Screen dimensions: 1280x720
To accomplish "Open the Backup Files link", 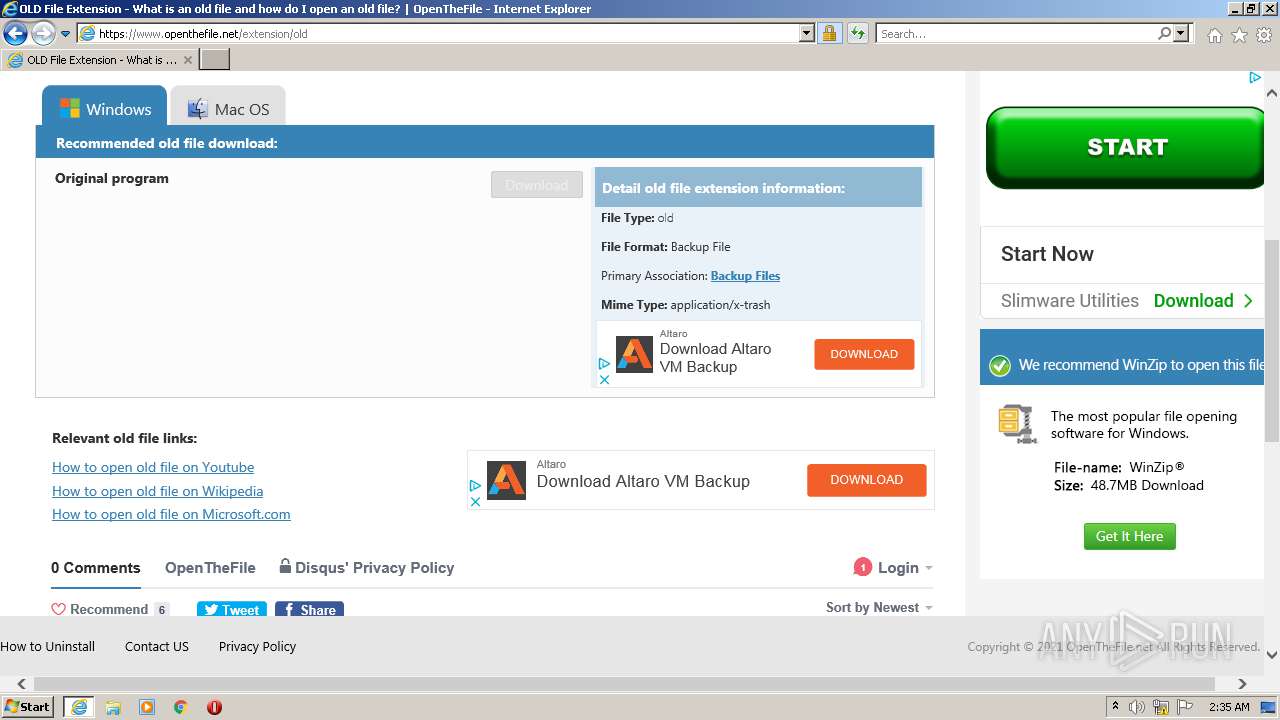I will (745, 276).
